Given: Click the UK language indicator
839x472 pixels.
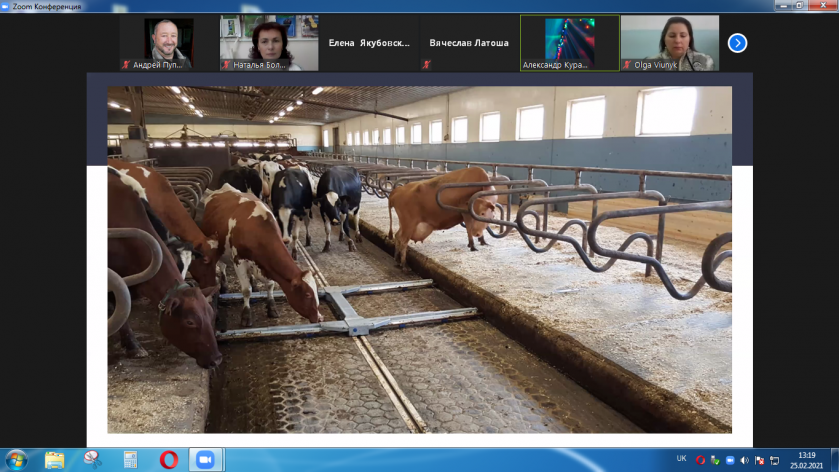Looking at the screenshot, I should point(681,459).
